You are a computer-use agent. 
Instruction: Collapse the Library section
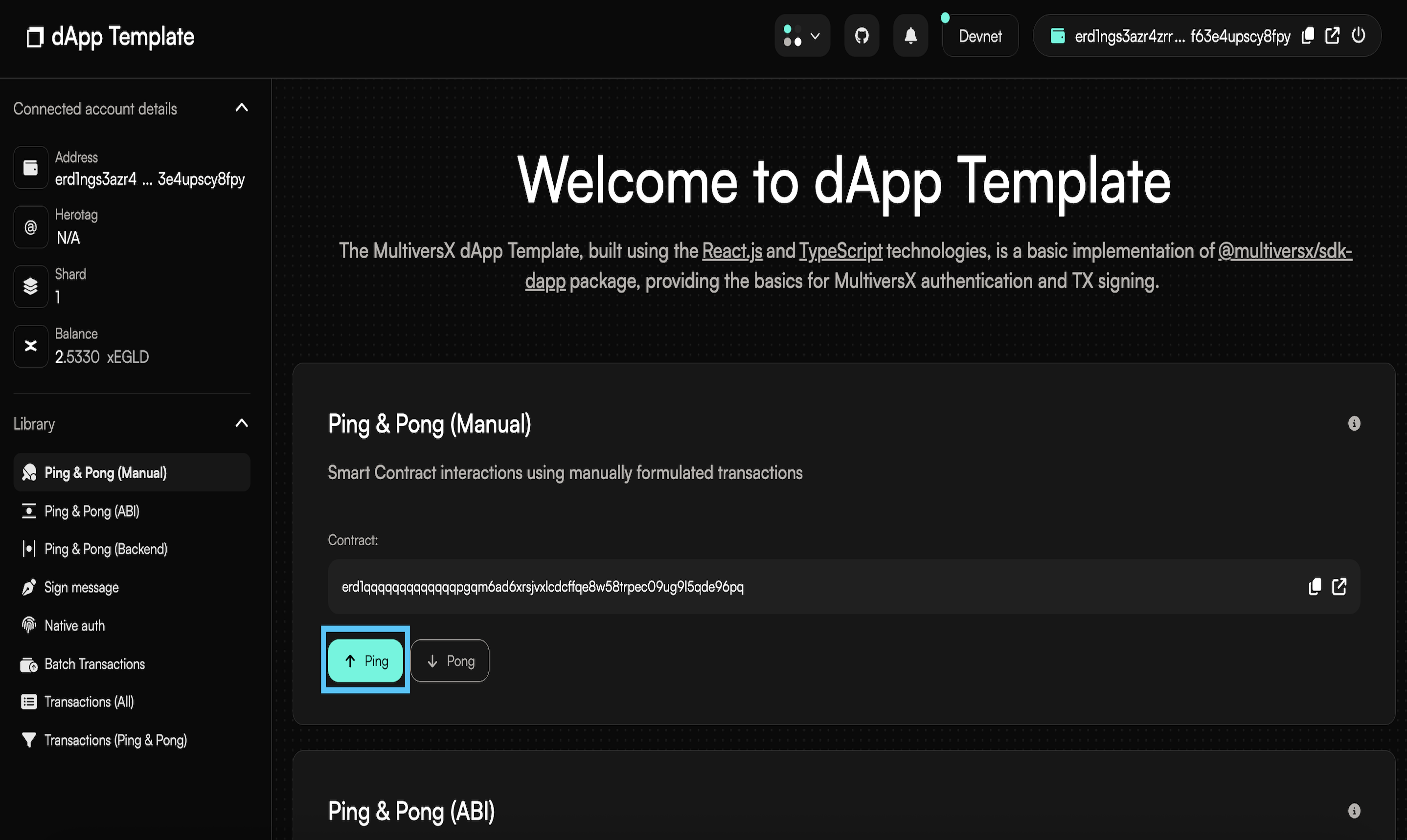pos(242,423)
